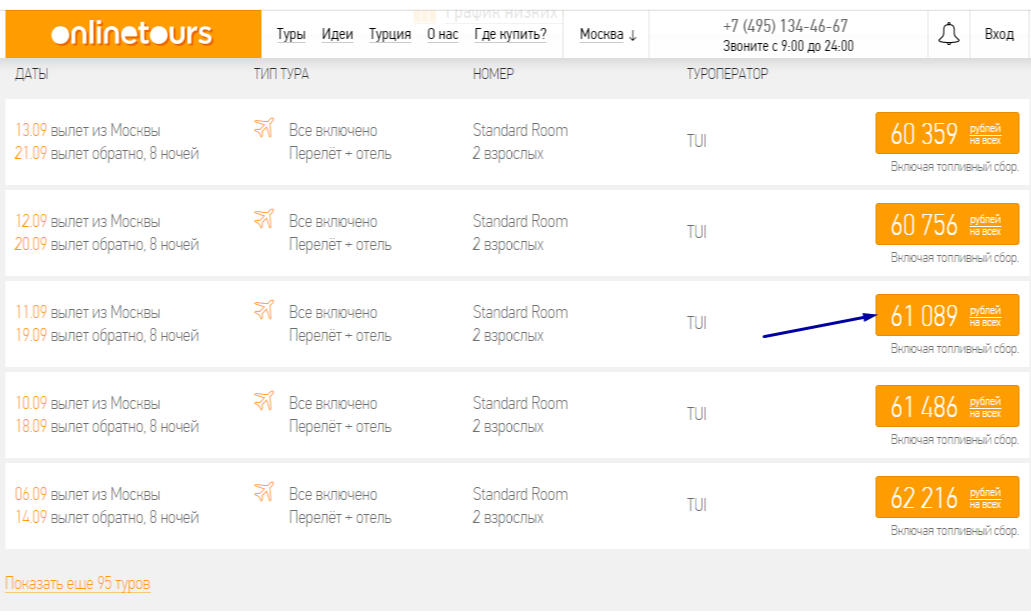
Task: Open the О нас page
Action: (442, 35)
